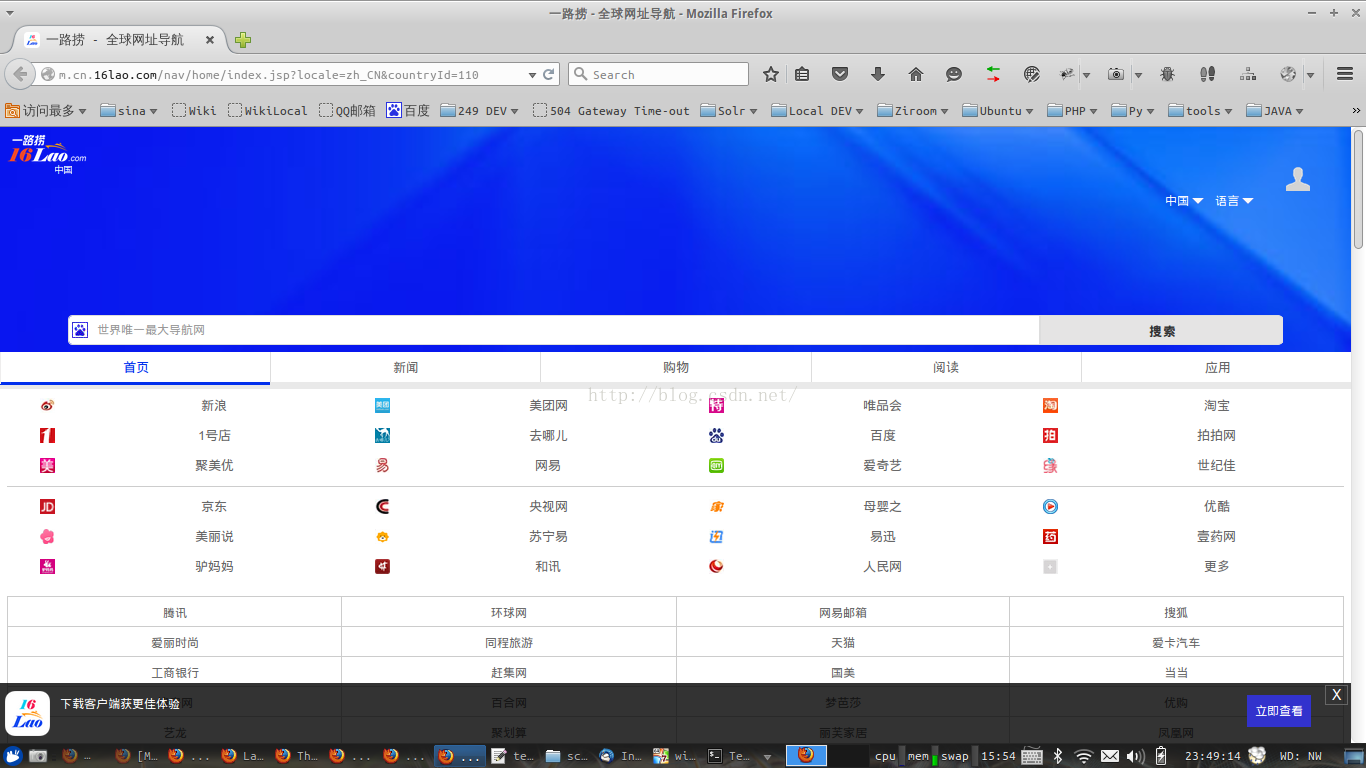This screenshot has height=768, width=1366.
Task: Click the user profile avatar icon
Action: coord(1298,179)
